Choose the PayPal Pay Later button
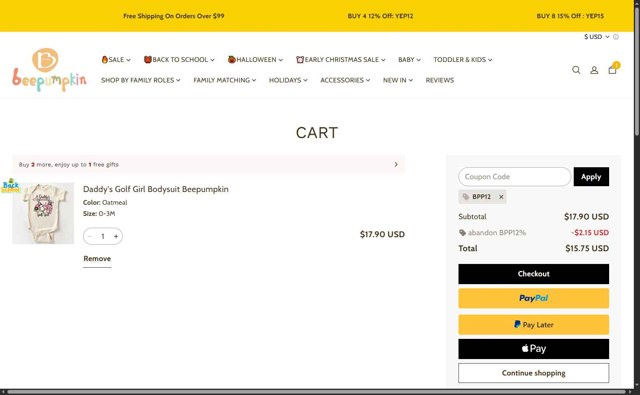This screenshot has height=395, width=640. click(x=533, y=325)
